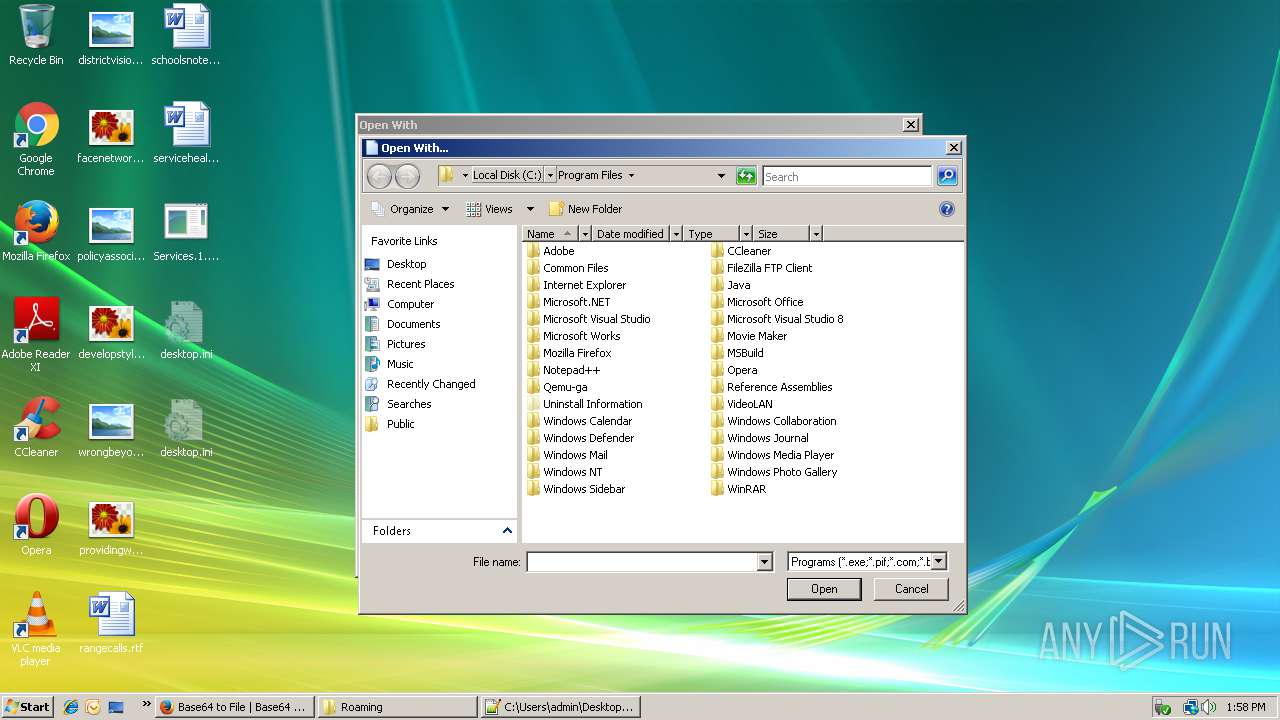The width and height of the screenshot is (1280, 720).
Task: Click the green Refresh button beside address bar
Action: [746, 176]
